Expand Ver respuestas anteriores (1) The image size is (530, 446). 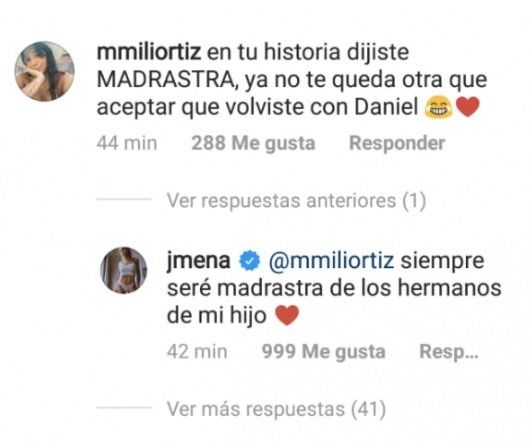click(296, 201)
